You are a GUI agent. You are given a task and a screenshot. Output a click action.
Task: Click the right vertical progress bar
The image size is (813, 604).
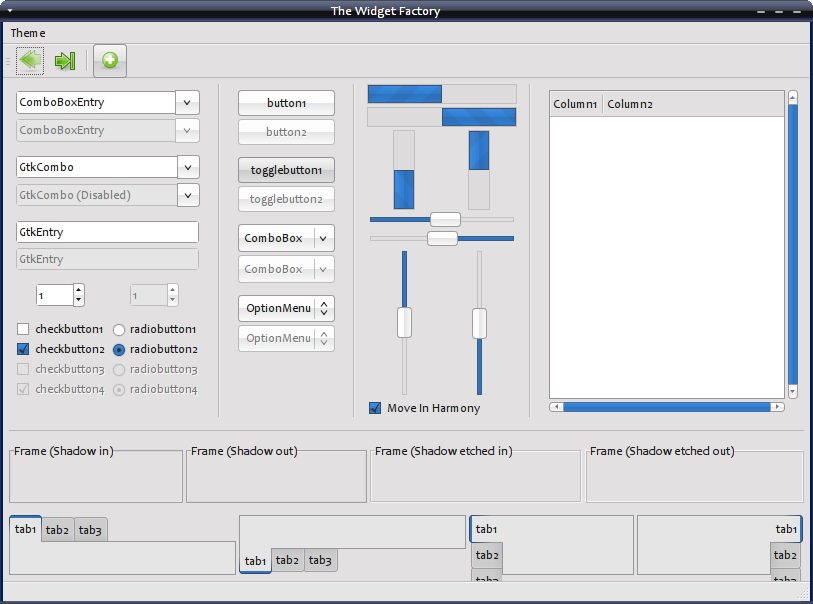coord(479,170)
